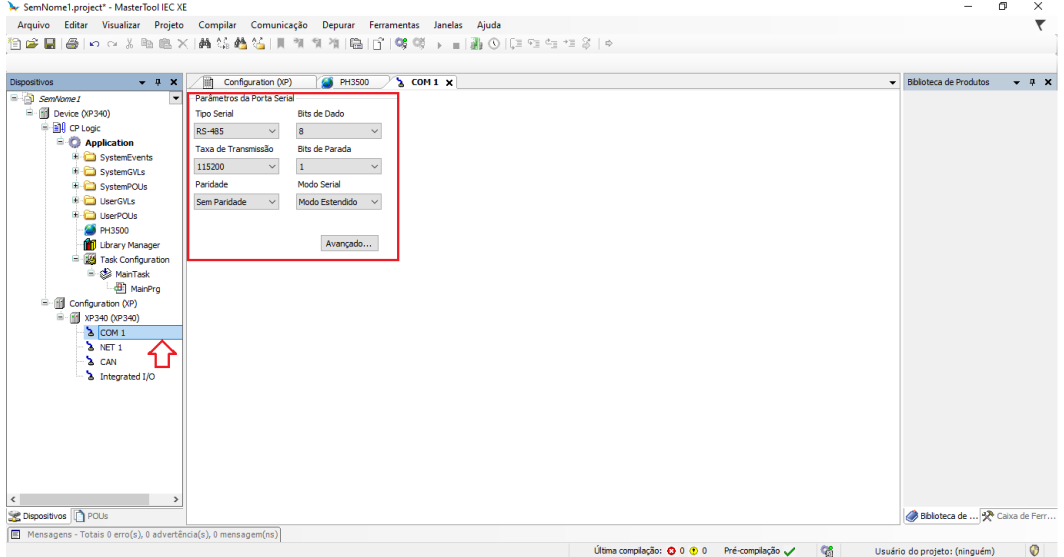Switch to the POUs bottom tab
1064x557 pixels.
[91, 516]
